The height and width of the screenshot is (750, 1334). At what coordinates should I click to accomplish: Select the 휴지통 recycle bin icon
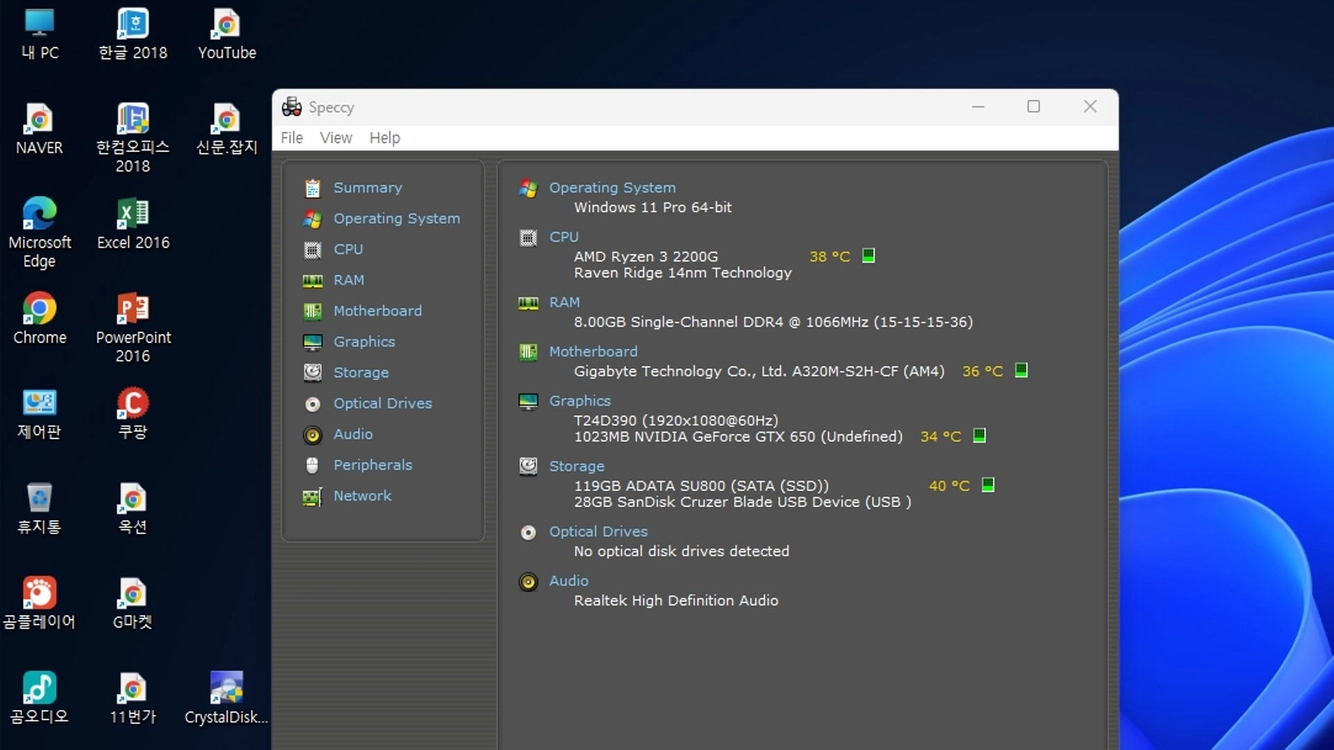coord(39,508)
